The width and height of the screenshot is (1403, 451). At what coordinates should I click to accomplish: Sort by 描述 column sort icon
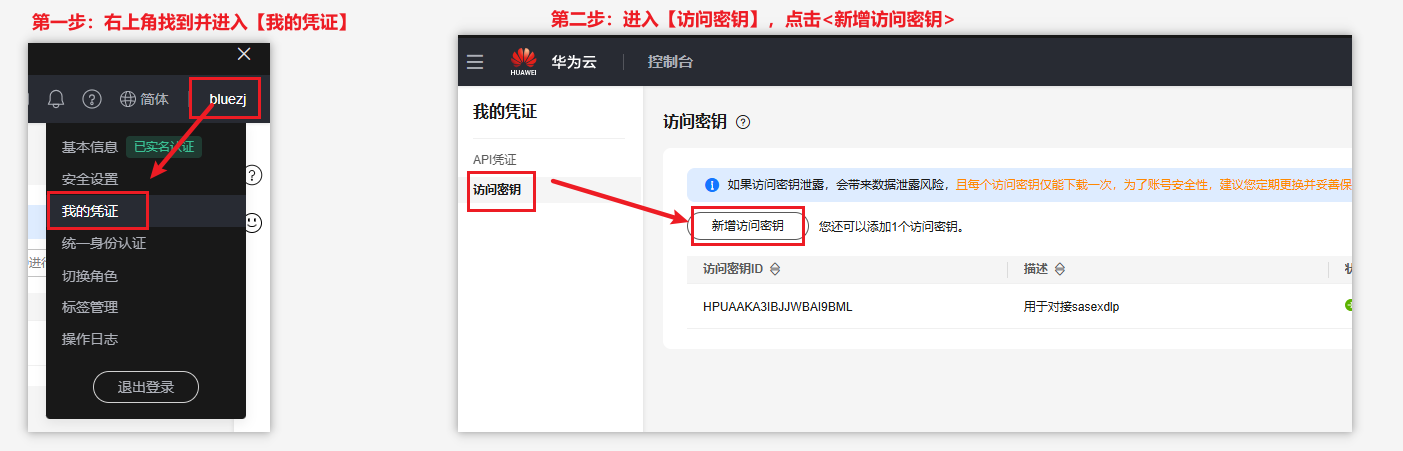point(1060,269)
